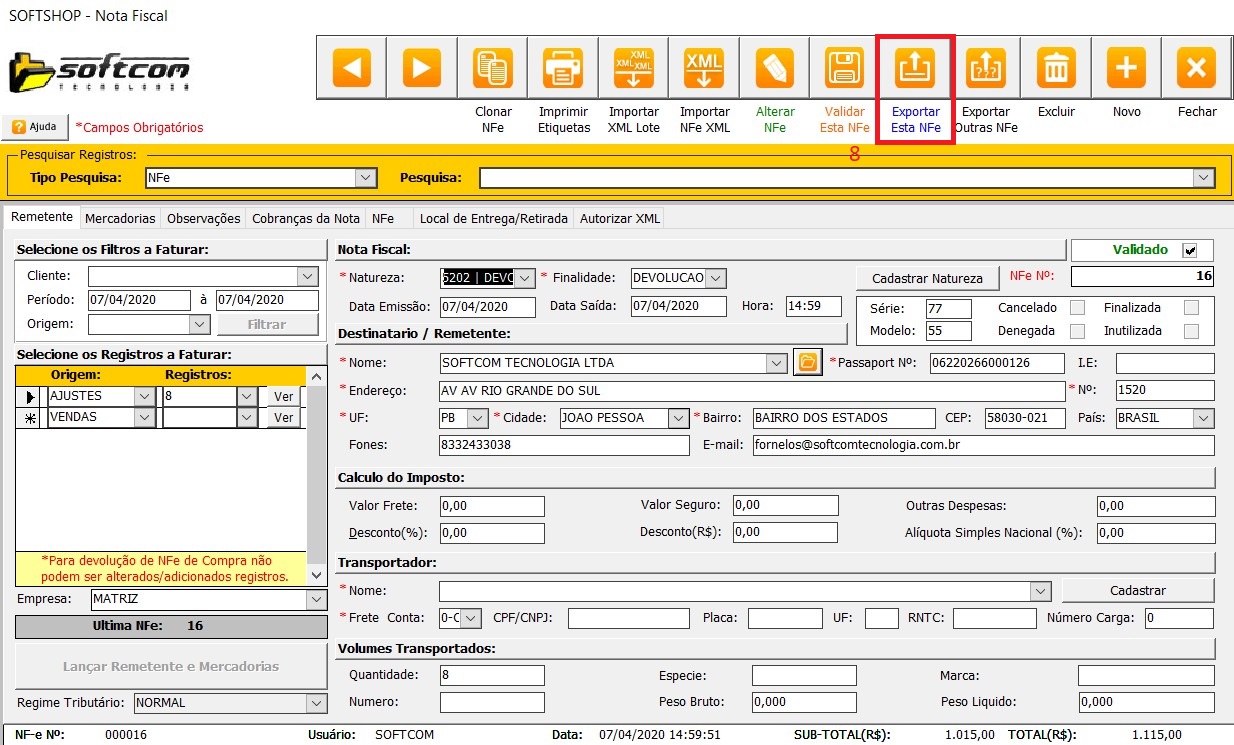Screen dimensions: 1234x745
Task: Switch to the Mercadorias tab
Action: pos(120,218)
